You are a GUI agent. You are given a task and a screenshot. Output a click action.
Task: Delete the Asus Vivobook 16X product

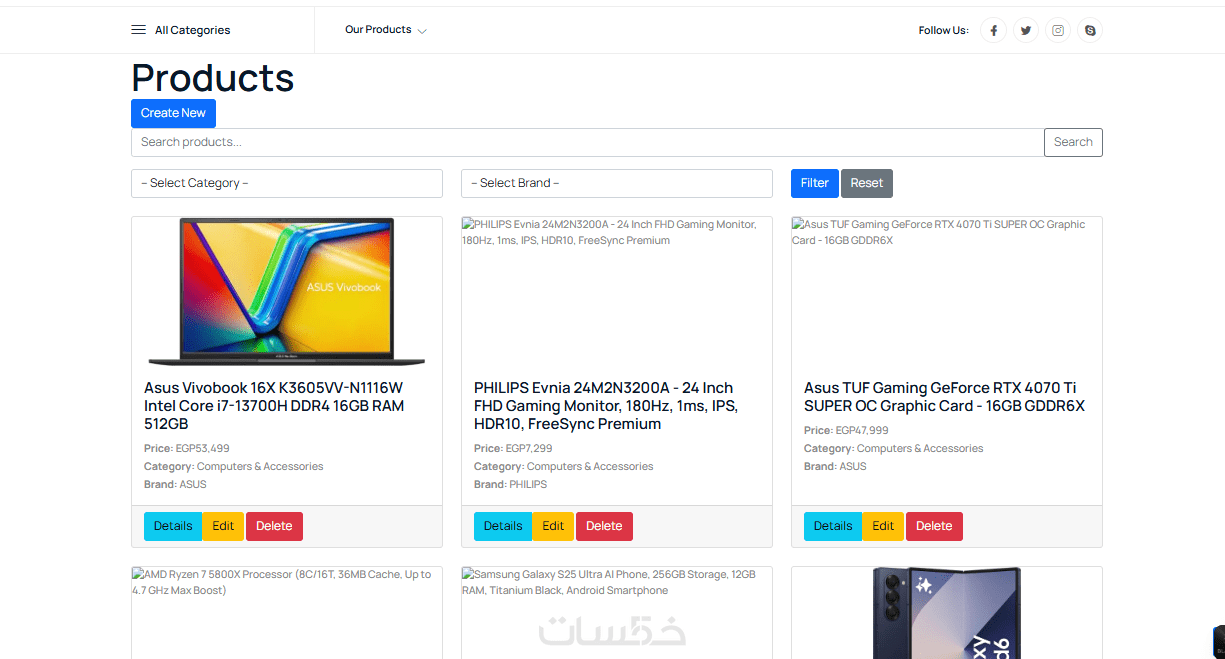(274, 526)
